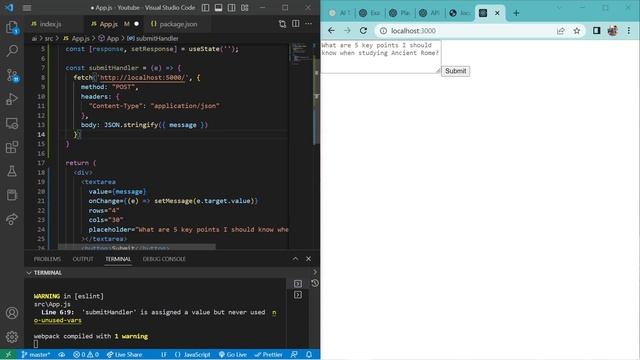Go back in the browser
Screen dimensions: 640x360
tap(331, 31)
